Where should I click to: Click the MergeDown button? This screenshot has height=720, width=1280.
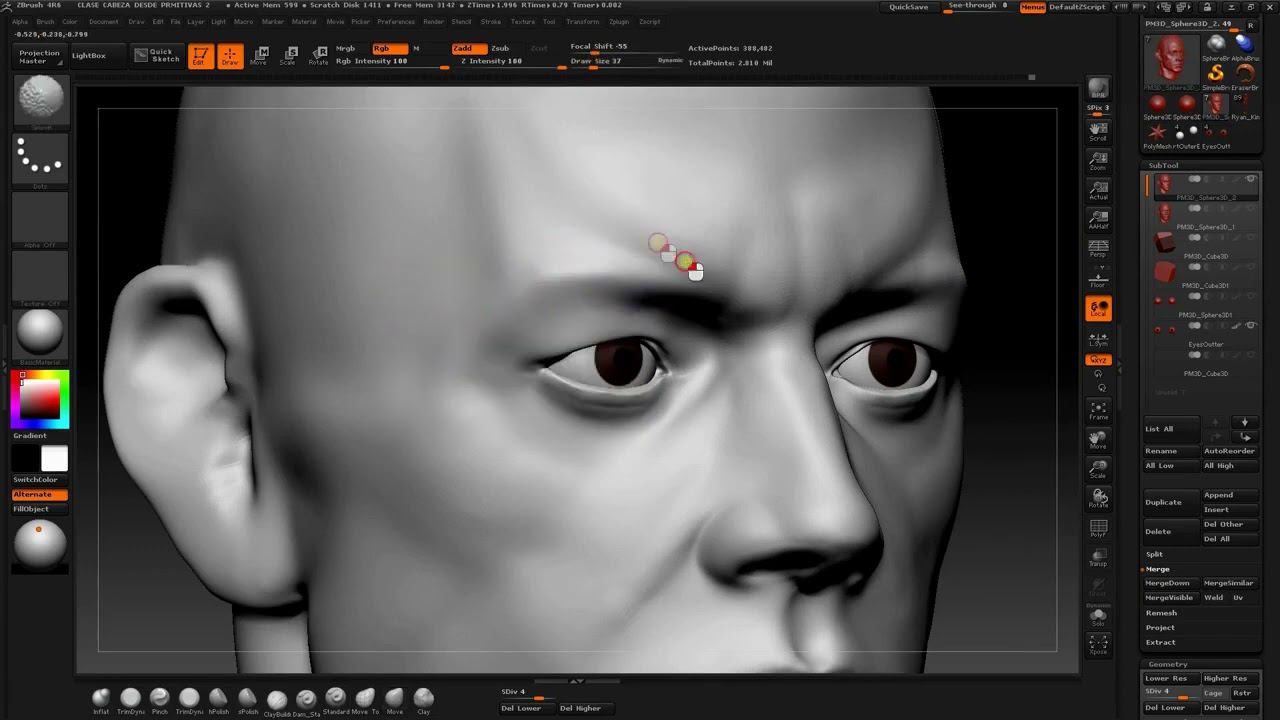pos(1168,583)
